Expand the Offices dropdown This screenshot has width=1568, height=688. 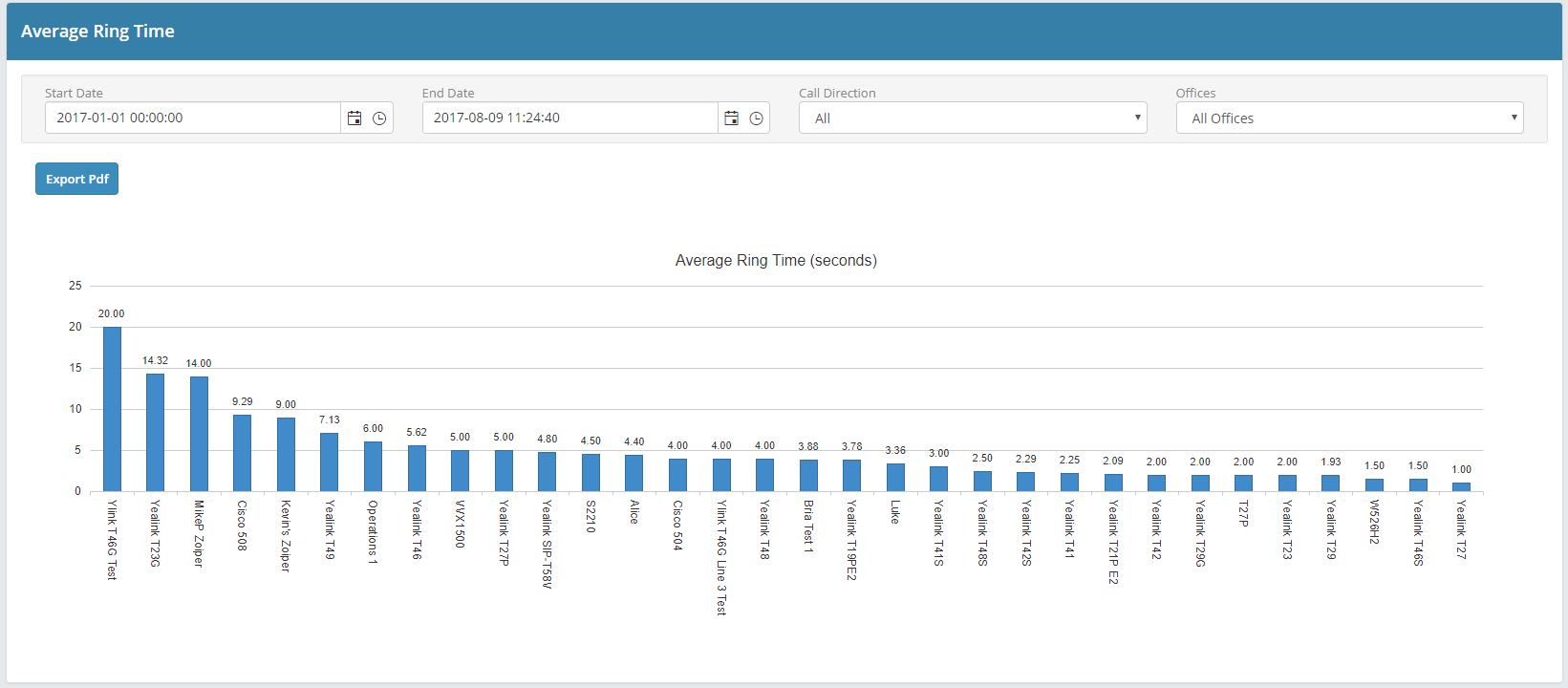click(x=1348, y=118)
